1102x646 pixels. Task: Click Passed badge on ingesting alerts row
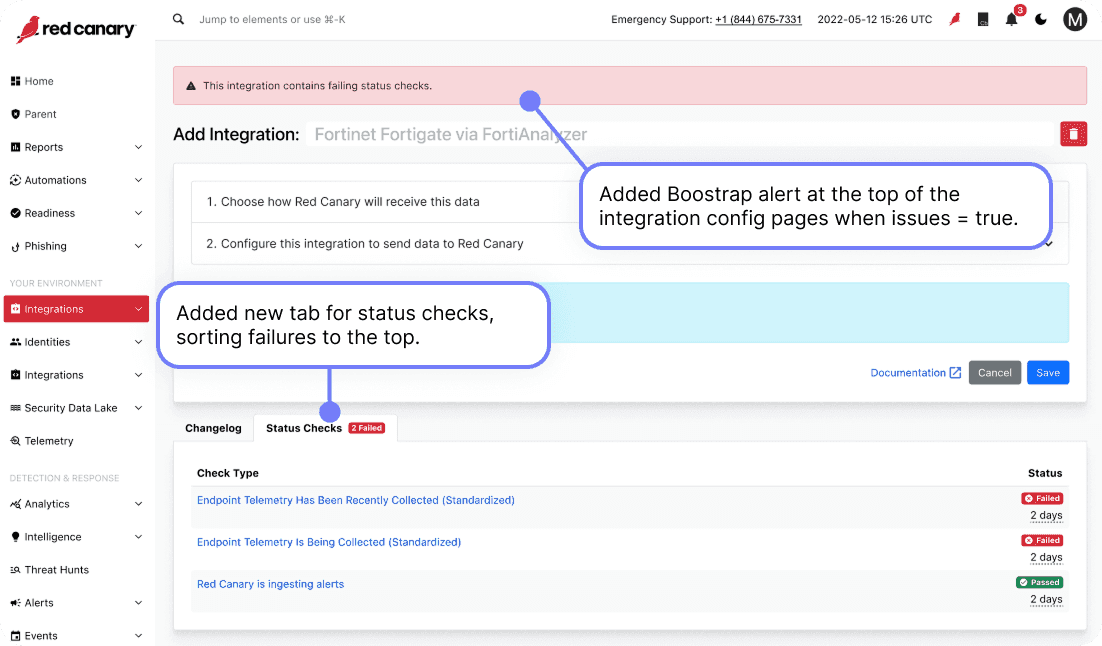pos(1039,582)
